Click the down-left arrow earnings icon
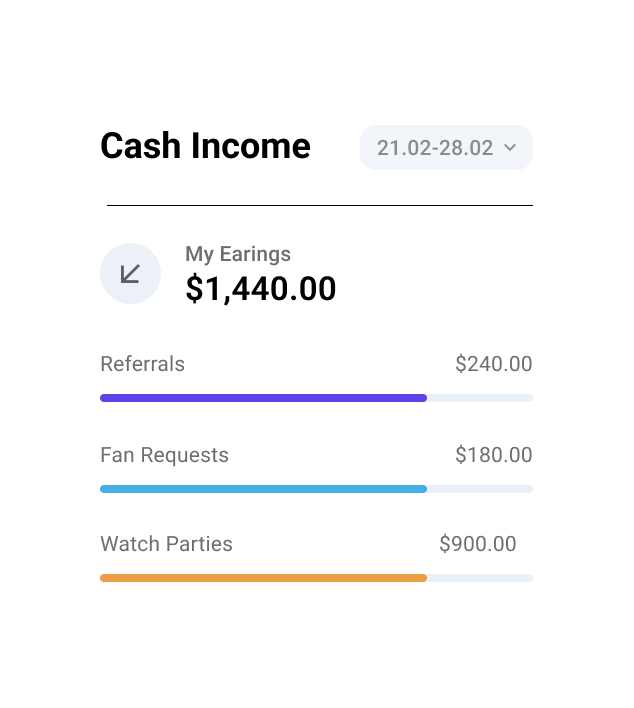The image size is (634, 708). [130, 273]
